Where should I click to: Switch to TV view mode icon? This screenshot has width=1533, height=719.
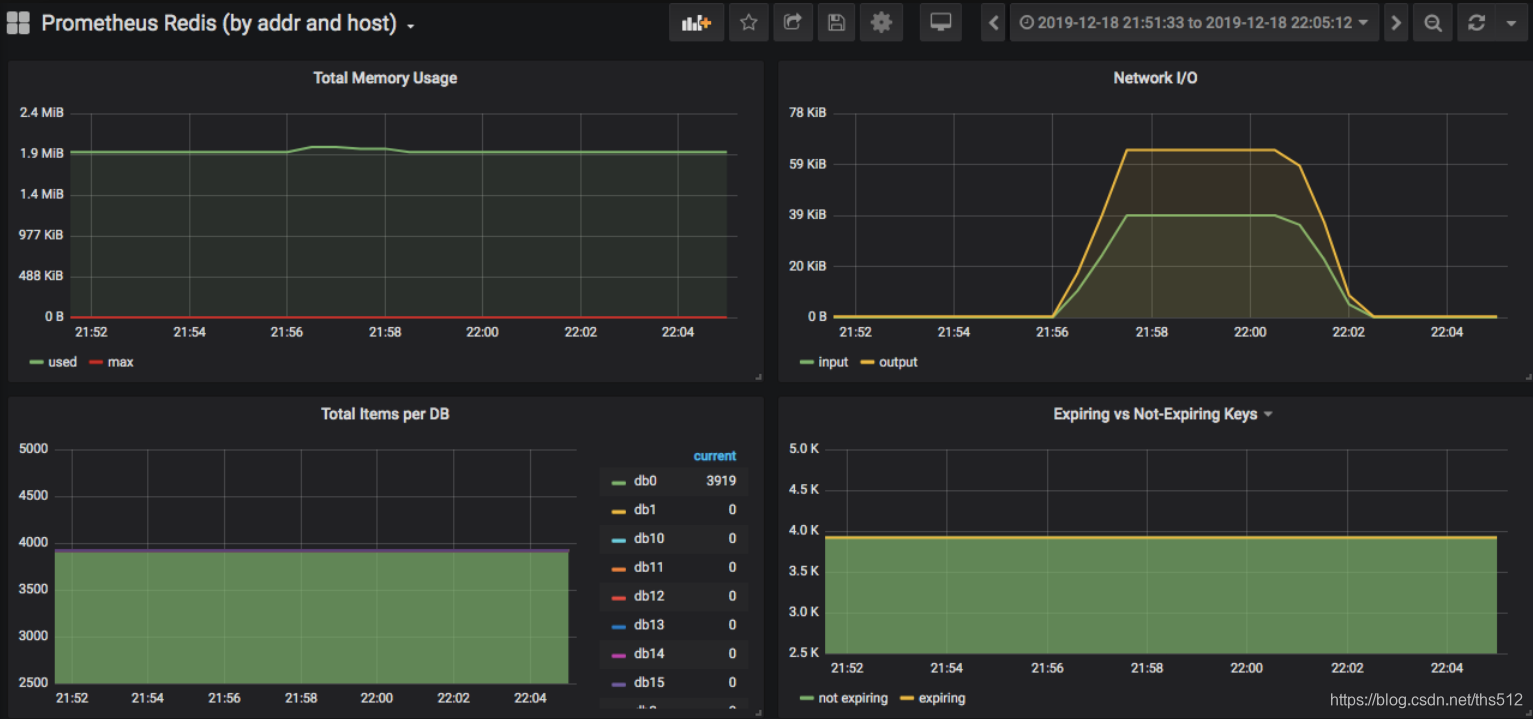click(x=940, y=23)
